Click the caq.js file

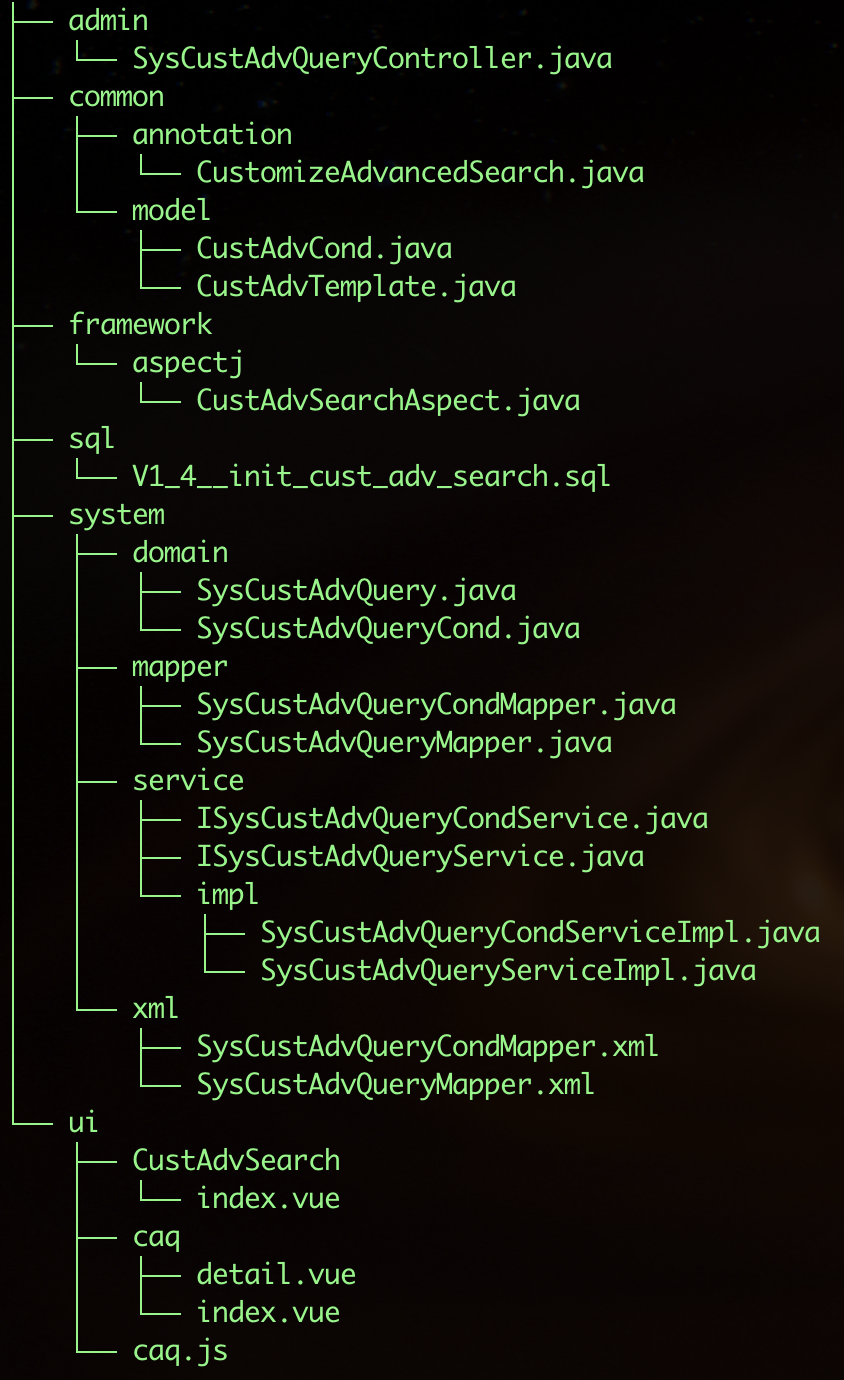click(x=180, y=1351)
